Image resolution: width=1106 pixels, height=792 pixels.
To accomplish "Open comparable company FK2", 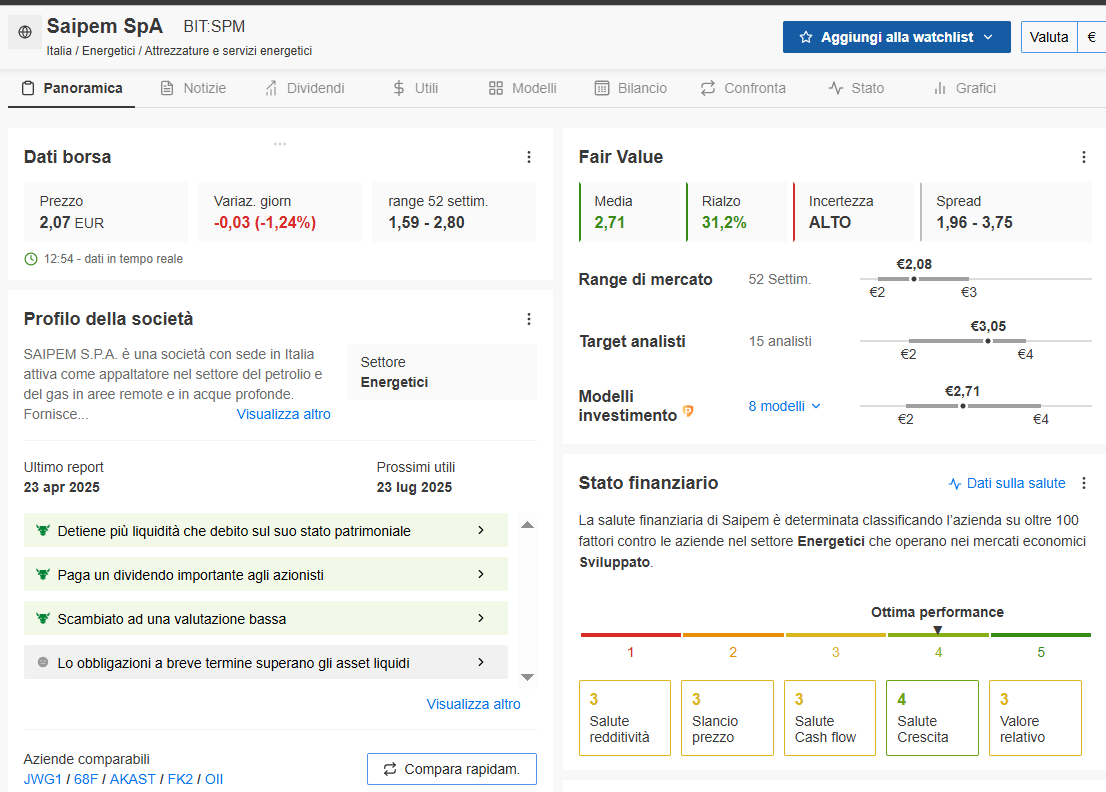I will point(180,779).
